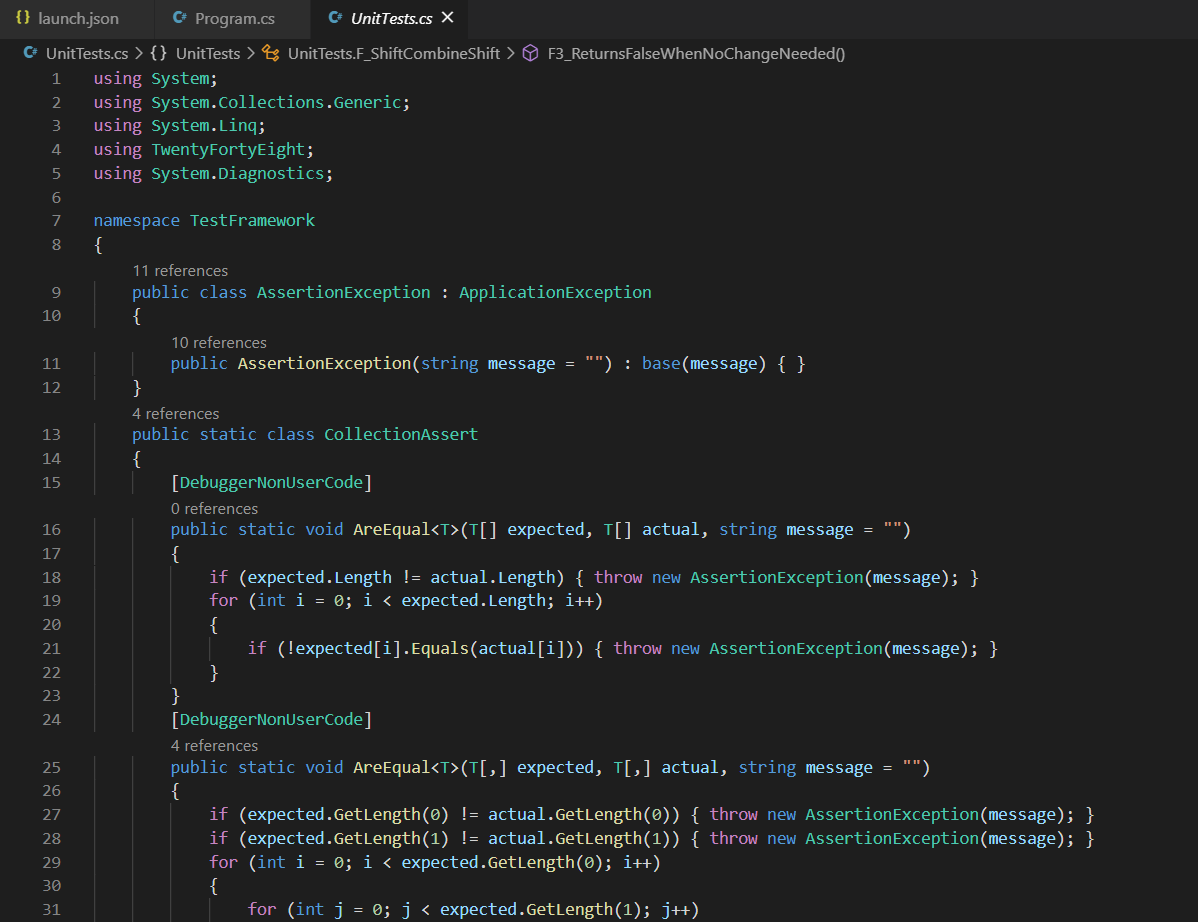Show the 10 references CodeLens
Screen dimensions: 1198x922
tap(219, 342)
